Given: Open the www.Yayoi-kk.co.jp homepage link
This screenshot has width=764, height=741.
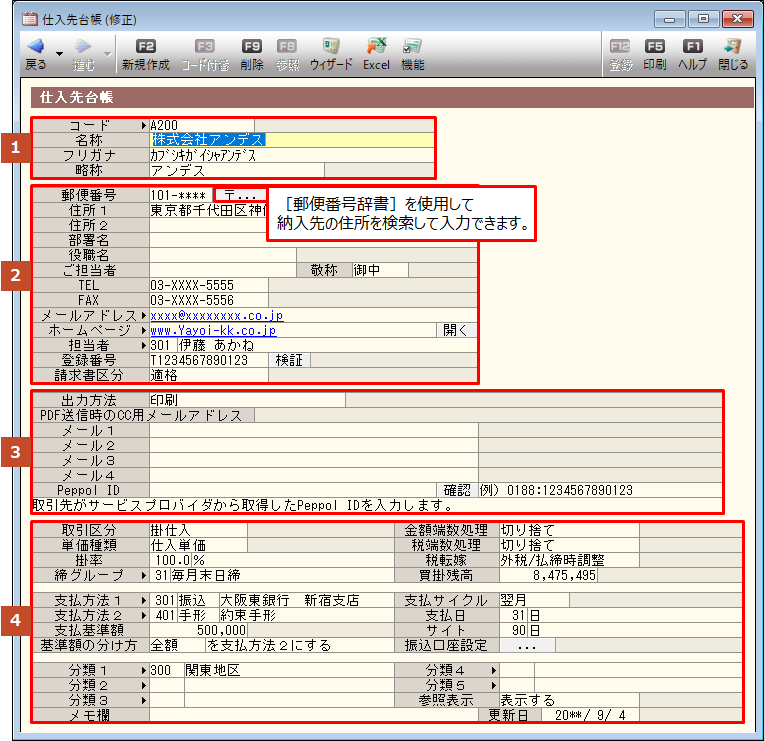Looking at the screenshot, I should click(213, 330).
